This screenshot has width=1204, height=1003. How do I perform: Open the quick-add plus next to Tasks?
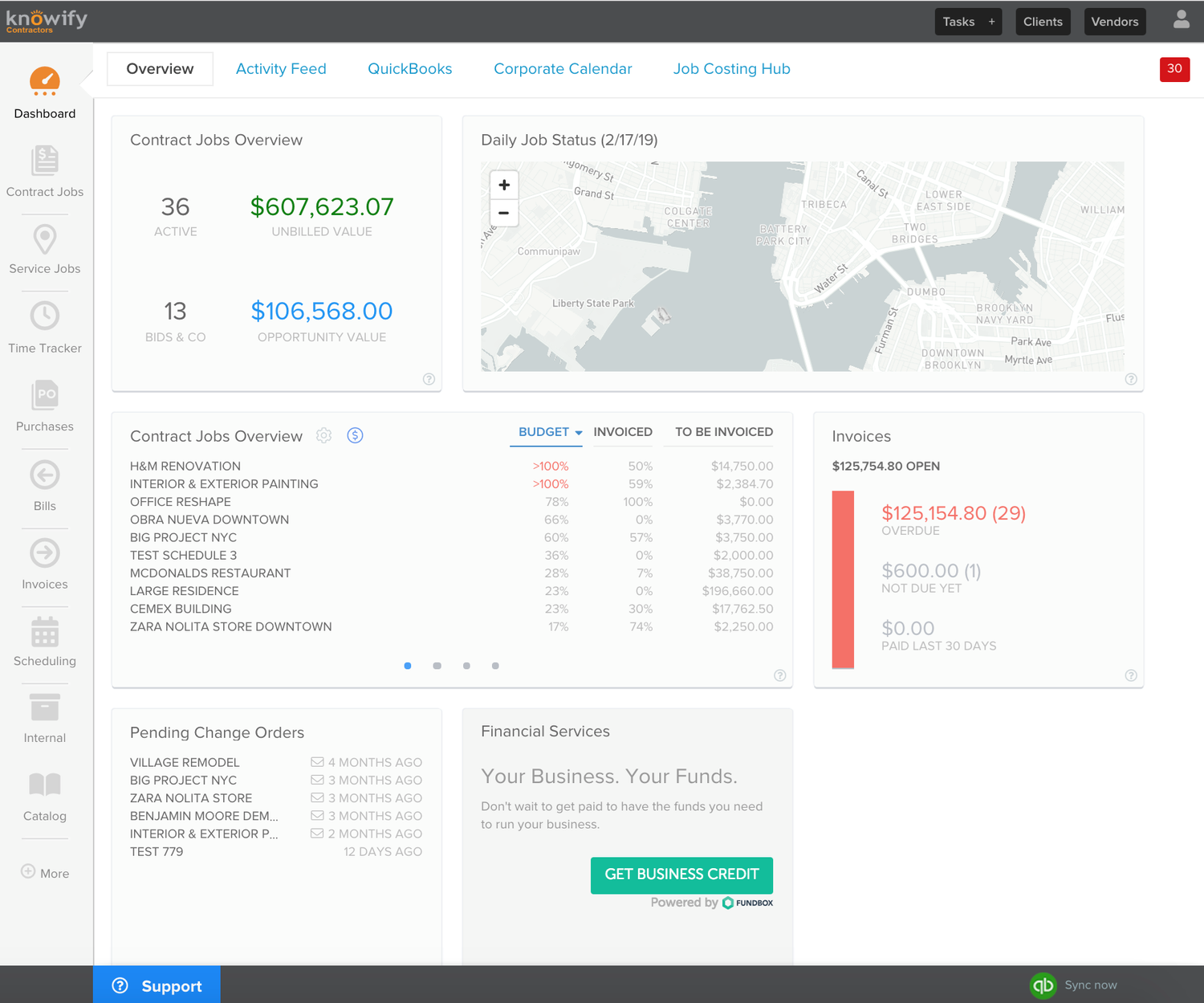(x=990, y=21)
